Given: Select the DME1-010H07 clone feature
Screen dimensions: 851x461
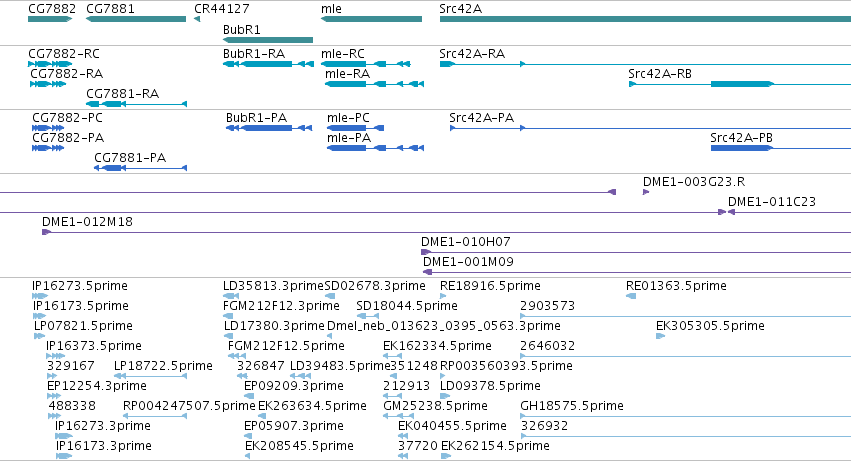Looking at the screenshot, I should (636, 252).
